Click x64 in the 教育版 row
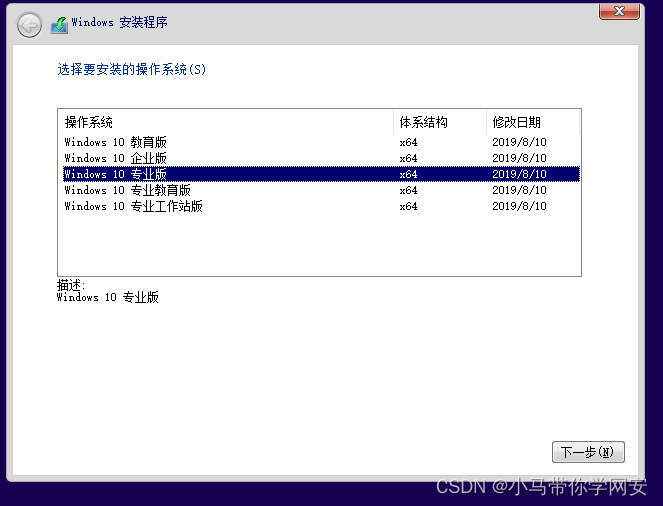The height and width of the screenshot is (506, 663). pos(408,142)
